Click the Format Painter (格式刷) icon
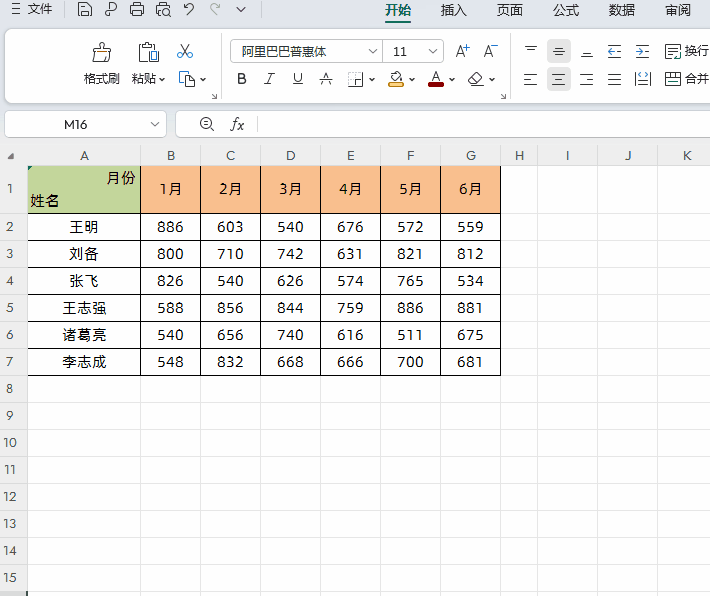The height and width of the screenshot is (596, 710). pyautogui.click(x=101, y=53)
